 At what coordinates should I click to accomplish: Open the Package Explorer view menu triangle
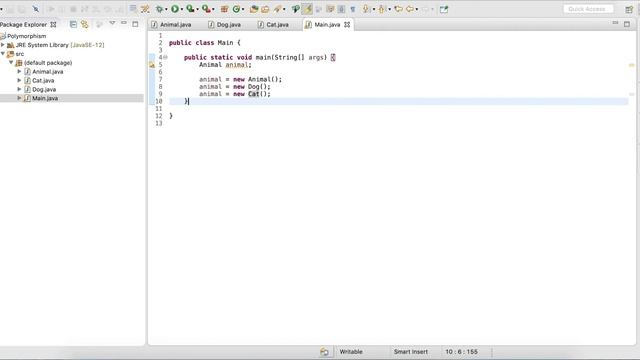coord(112,23)
